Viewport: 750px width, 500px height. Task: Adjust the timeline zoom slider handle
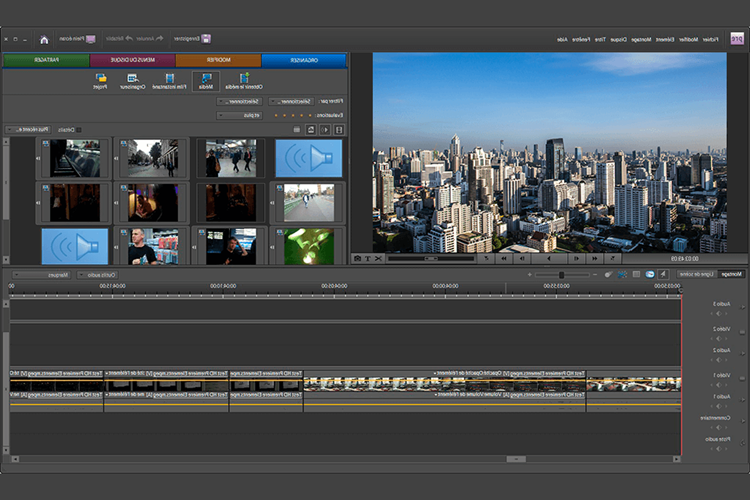point(562,275)
